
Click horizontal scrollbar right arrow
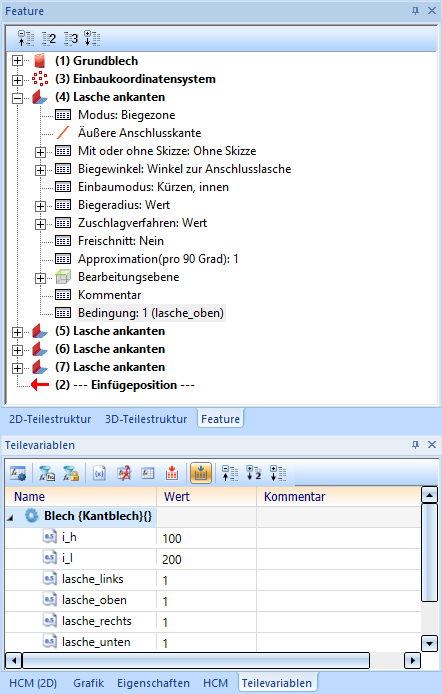click(x=412, y=660)
